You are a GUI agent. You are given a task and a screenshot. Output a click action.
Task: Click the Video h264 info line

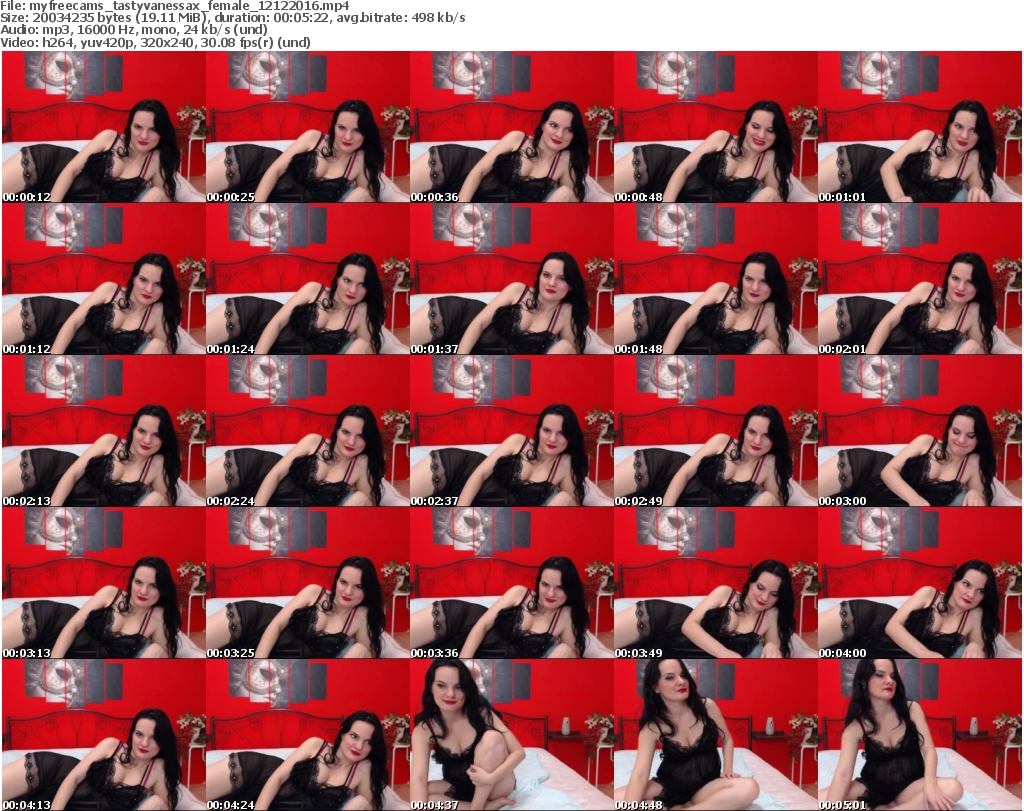155,42
